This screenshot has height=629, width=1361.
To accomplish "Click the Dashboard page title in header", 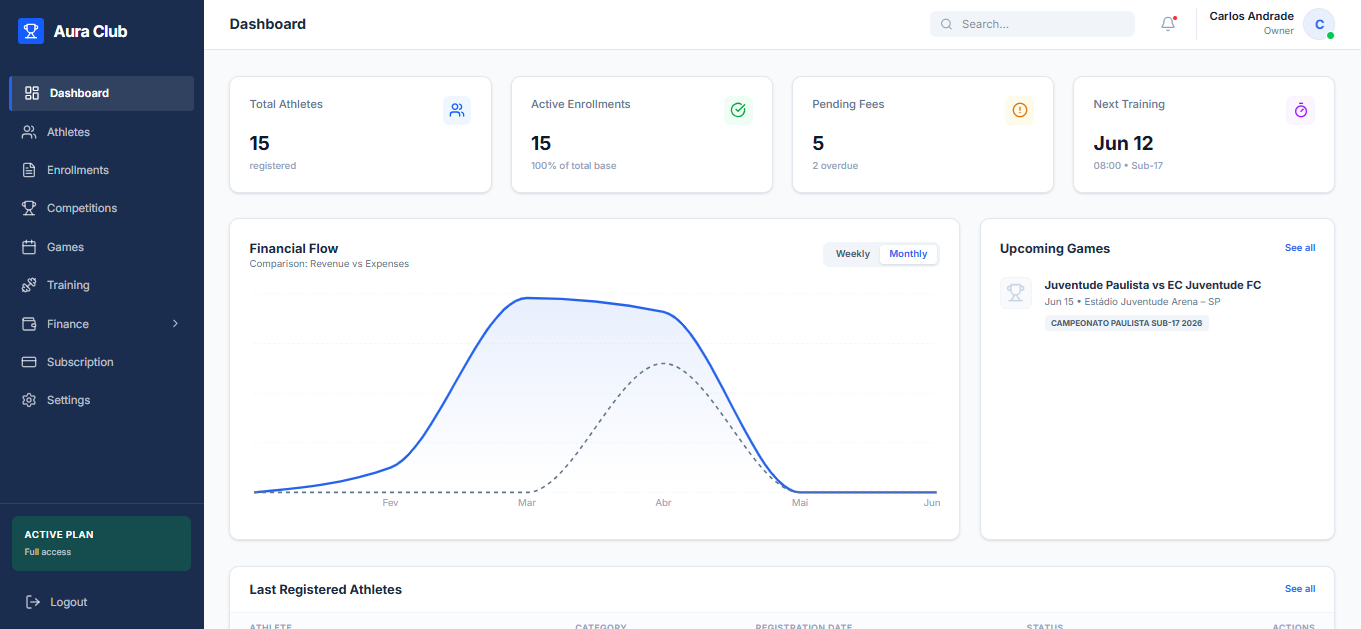I will point(268,24).
